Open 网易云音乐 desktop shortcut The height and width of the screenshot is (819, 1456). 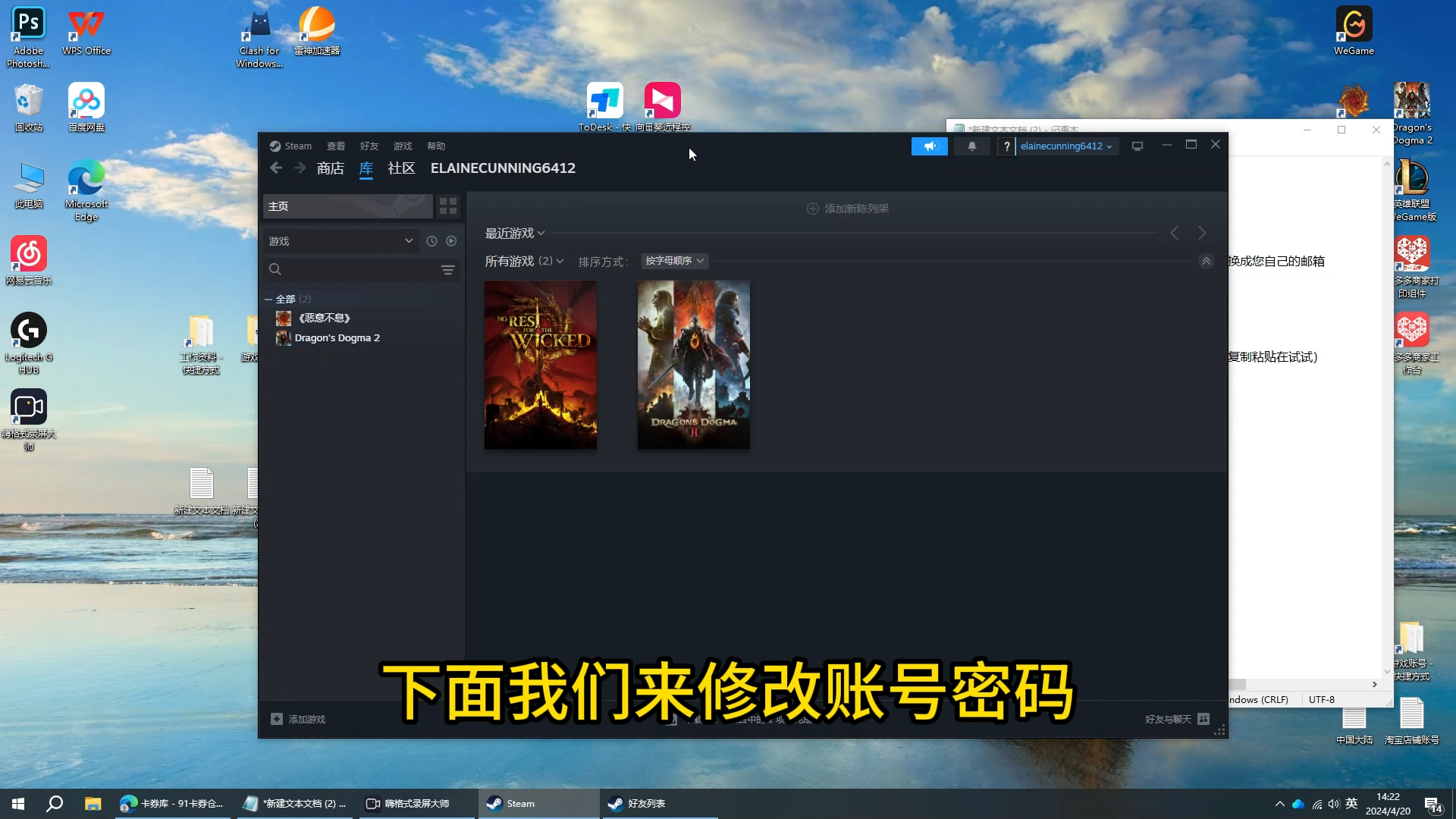pos(29,261)
